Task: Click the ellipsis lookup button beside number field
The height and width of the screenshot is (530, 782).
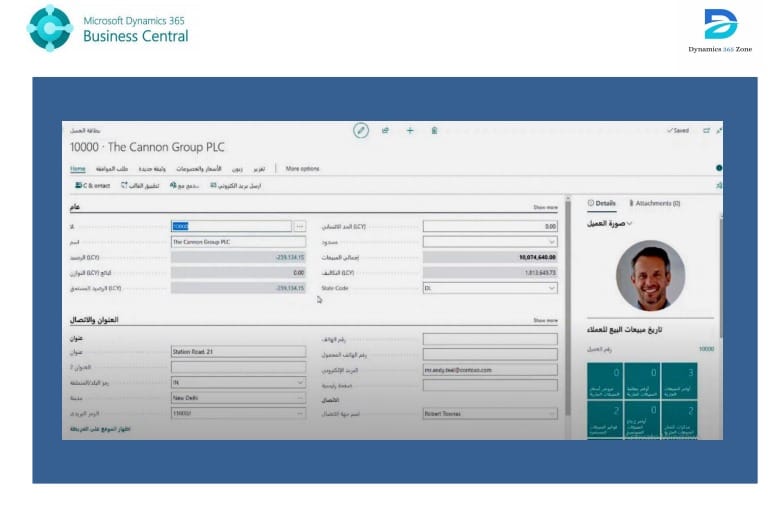Action: point(299,226)
